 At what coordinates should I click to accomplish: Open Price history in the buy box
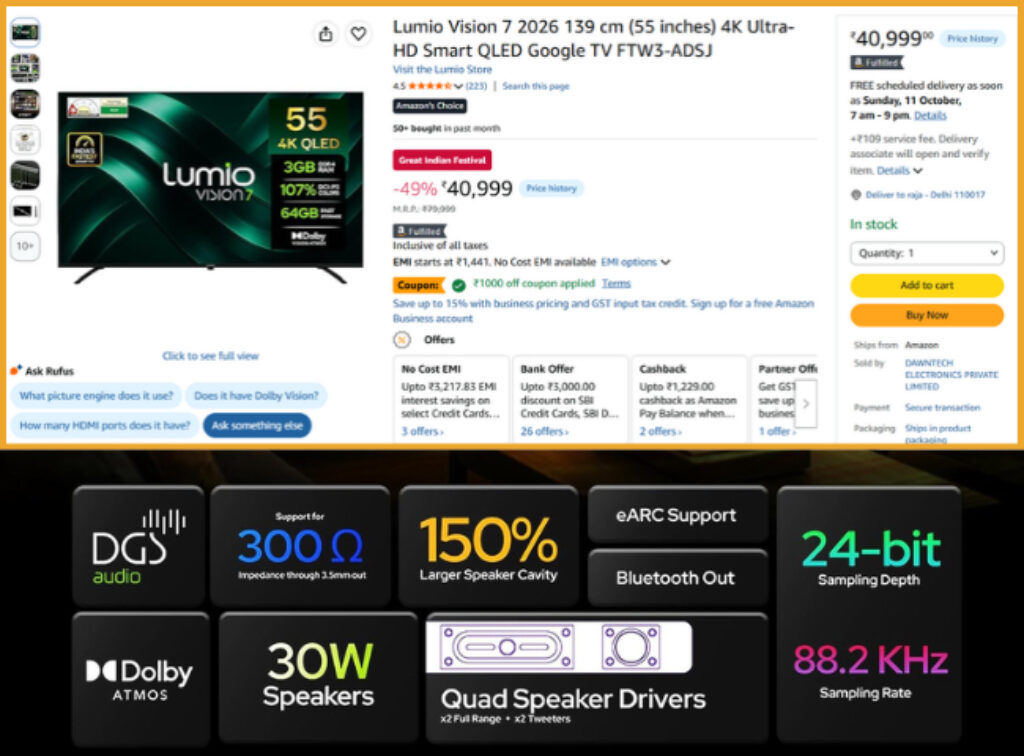point(972,39)
